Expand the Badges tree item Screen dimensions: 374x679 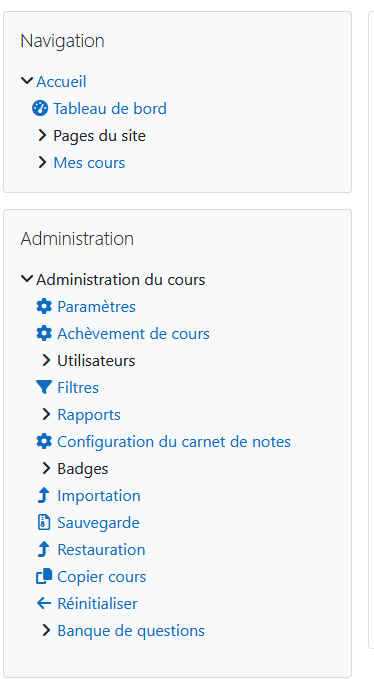coord(46,468)
